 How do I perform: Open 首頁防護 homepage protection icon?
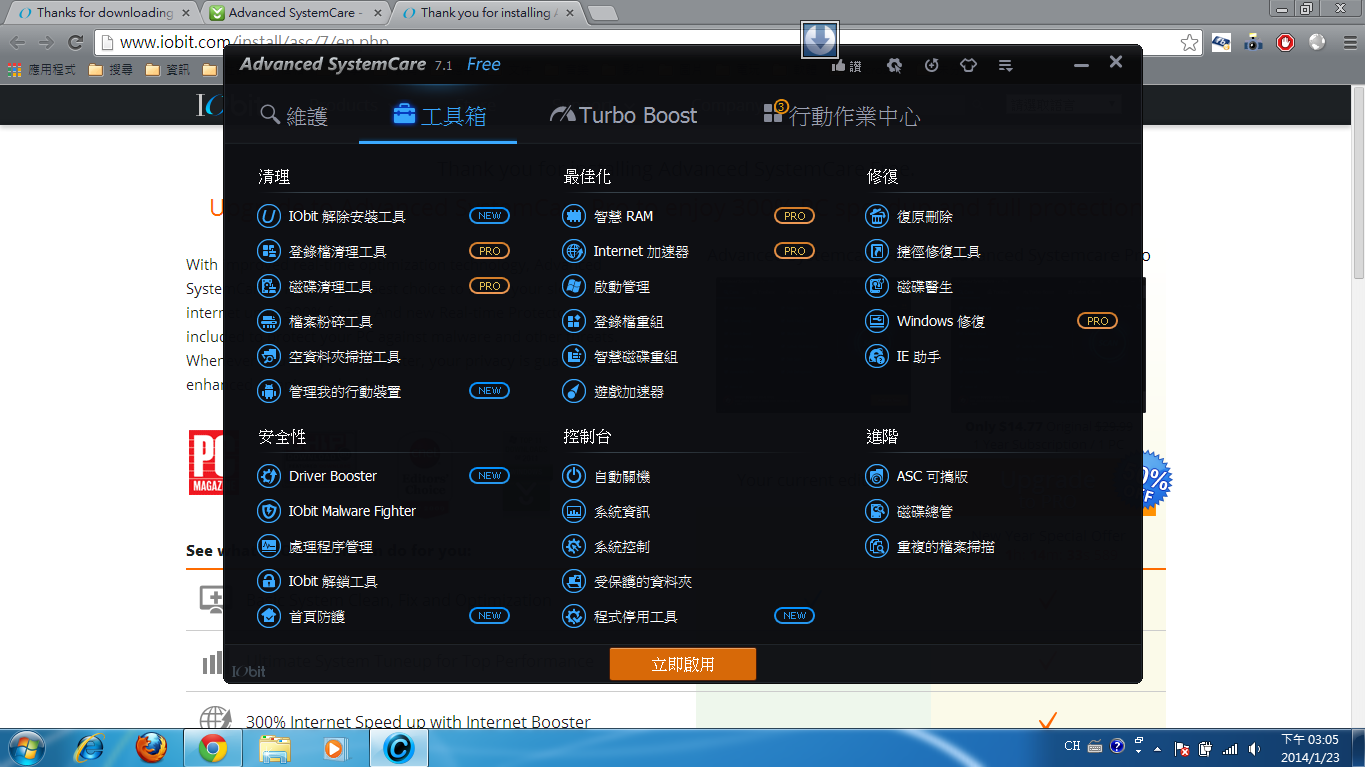coord(268,616)
